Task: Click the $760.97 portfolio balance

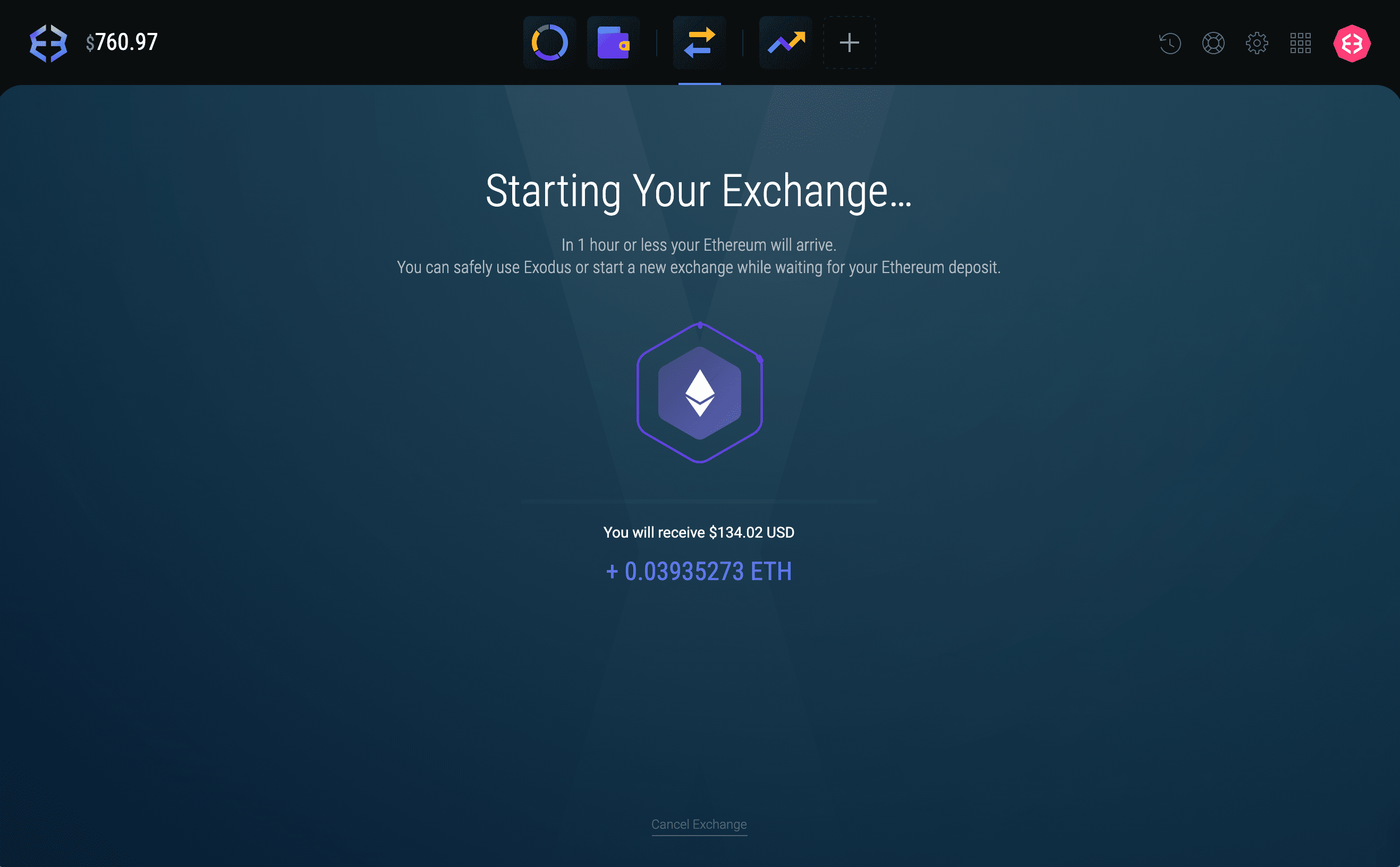Action: point(122,42)
